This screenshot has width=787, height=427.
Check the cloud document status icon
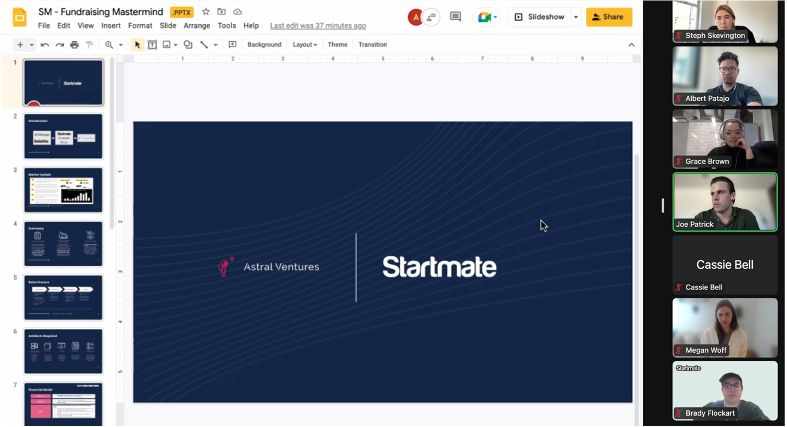237,12
